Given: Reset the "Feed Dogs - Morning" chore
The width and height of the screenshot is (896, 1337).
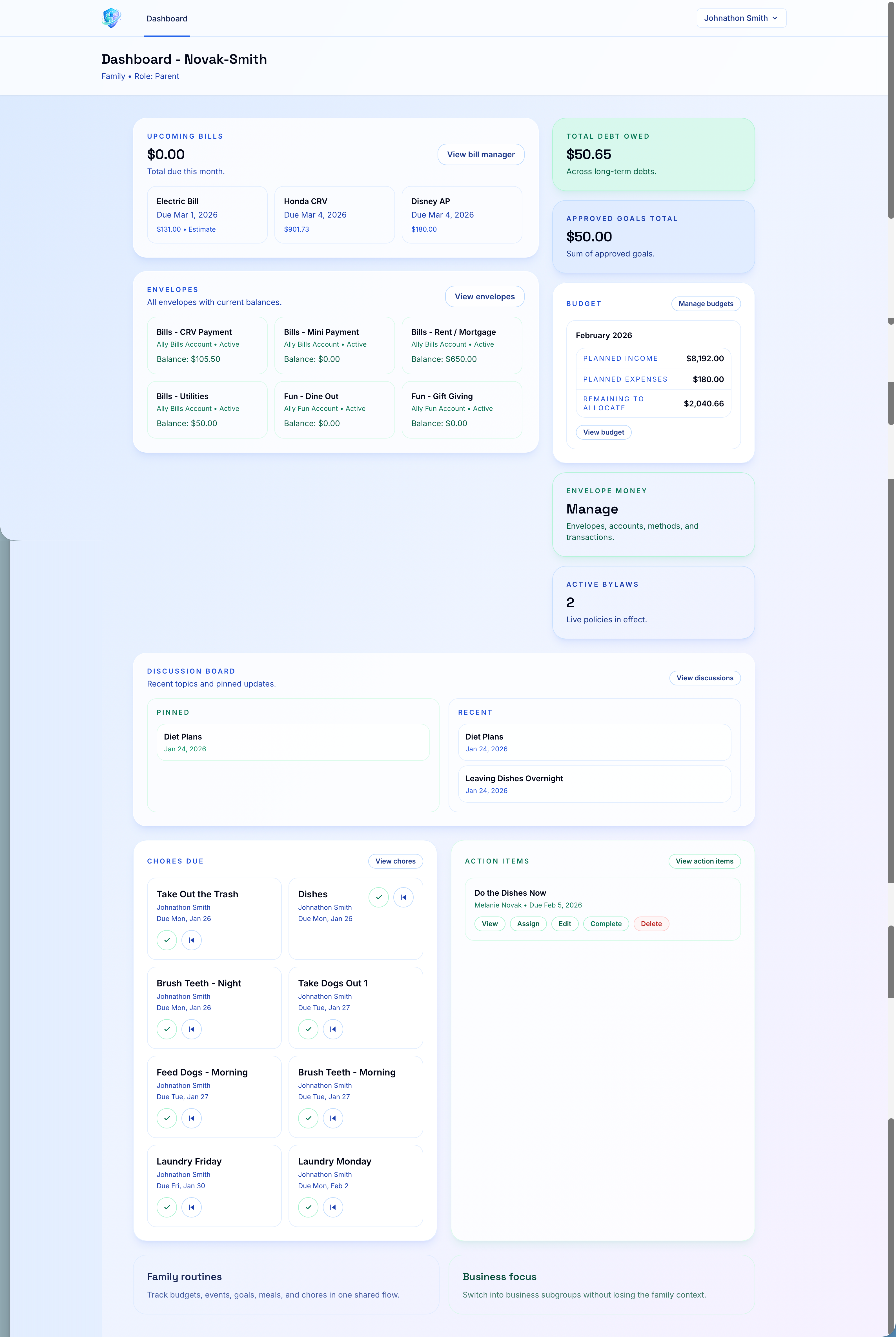Looking at the screenshot, I should coord(191,1118).
